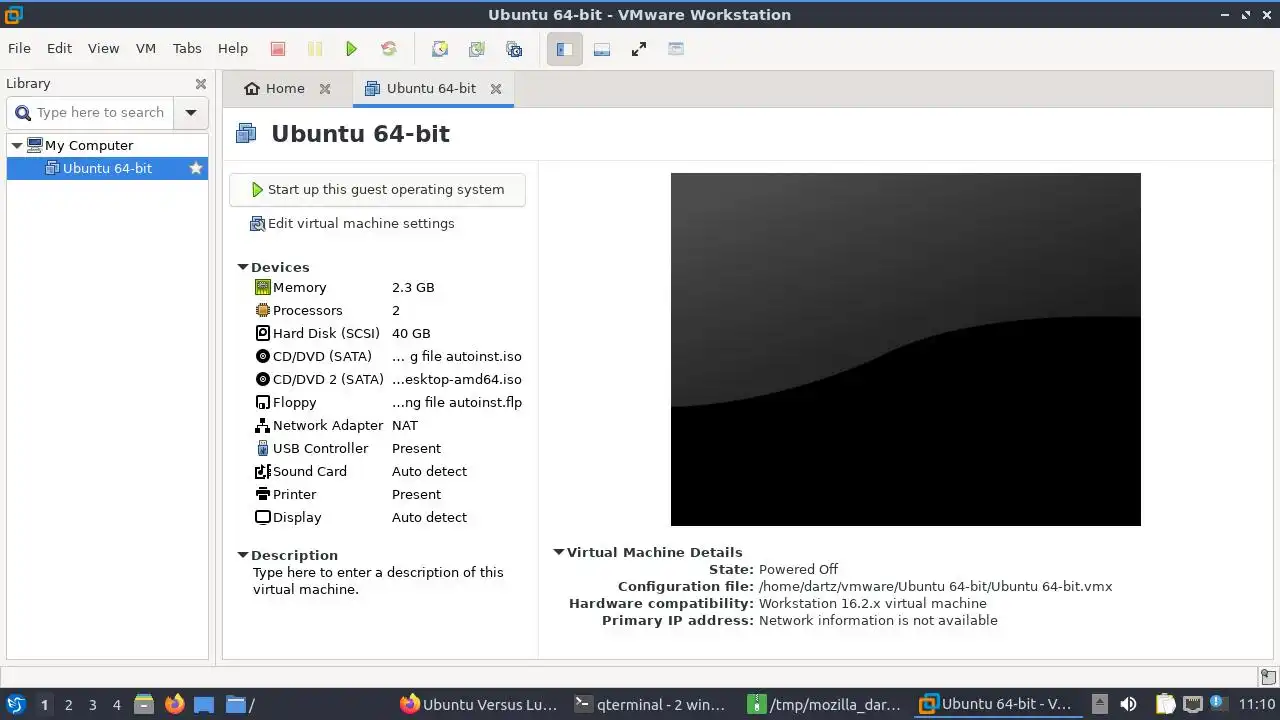Click the Restart guest toolbar icon
Screen dimensions: 1280x720
(389, 49)
